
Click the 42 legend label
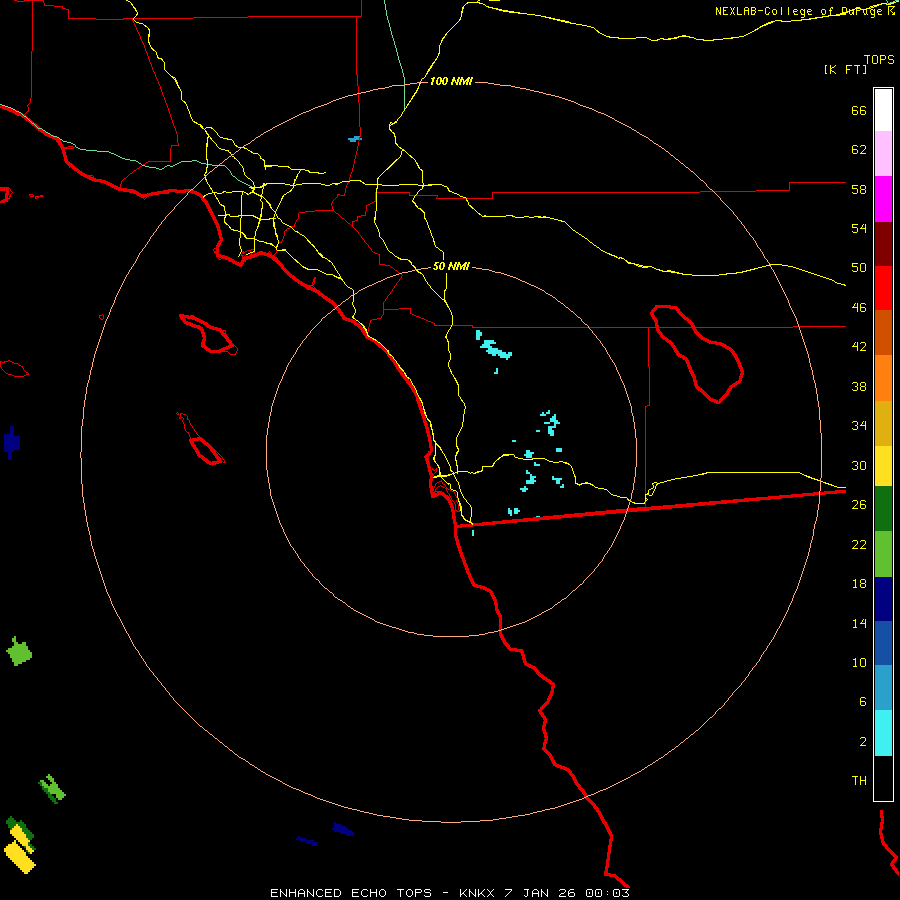pos(859,347)
